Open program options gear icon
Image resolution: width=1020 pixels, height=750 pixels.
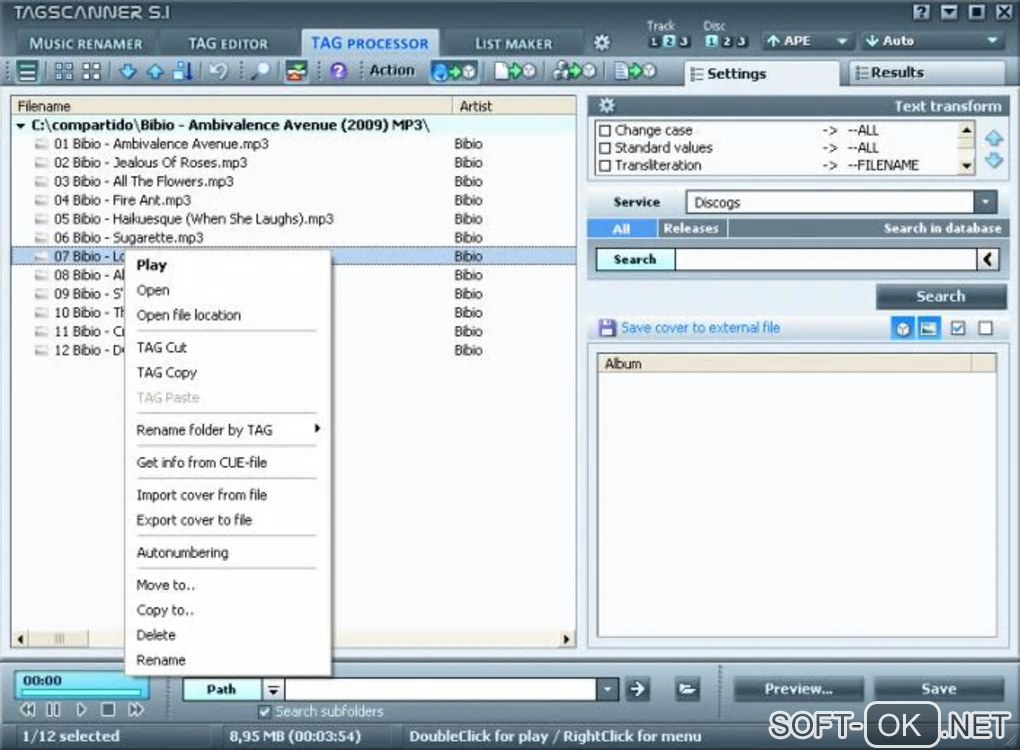(x=602, y=43)
